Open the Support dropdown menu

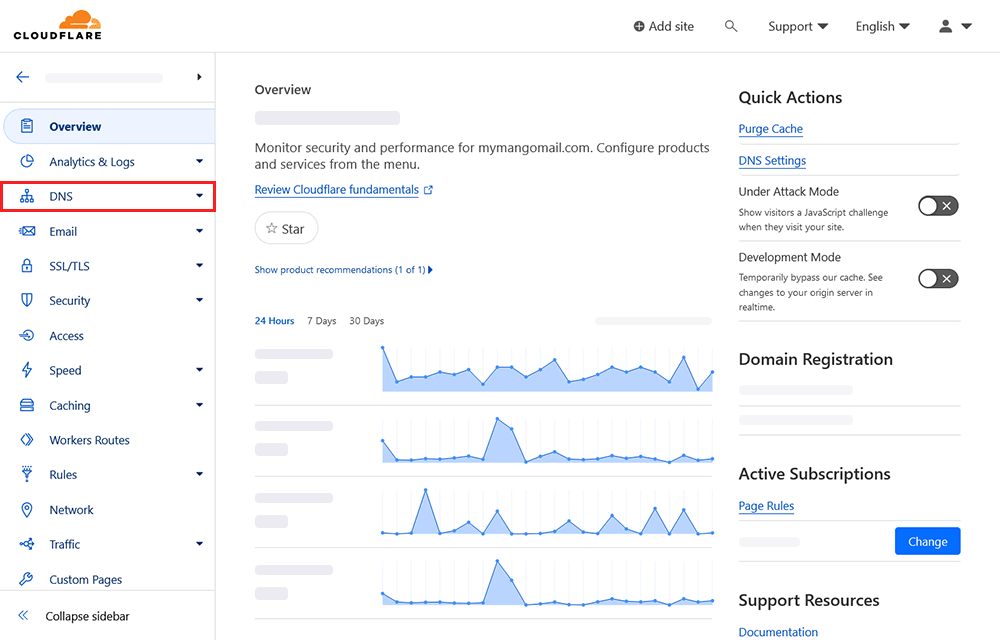[x=798, y=26]
